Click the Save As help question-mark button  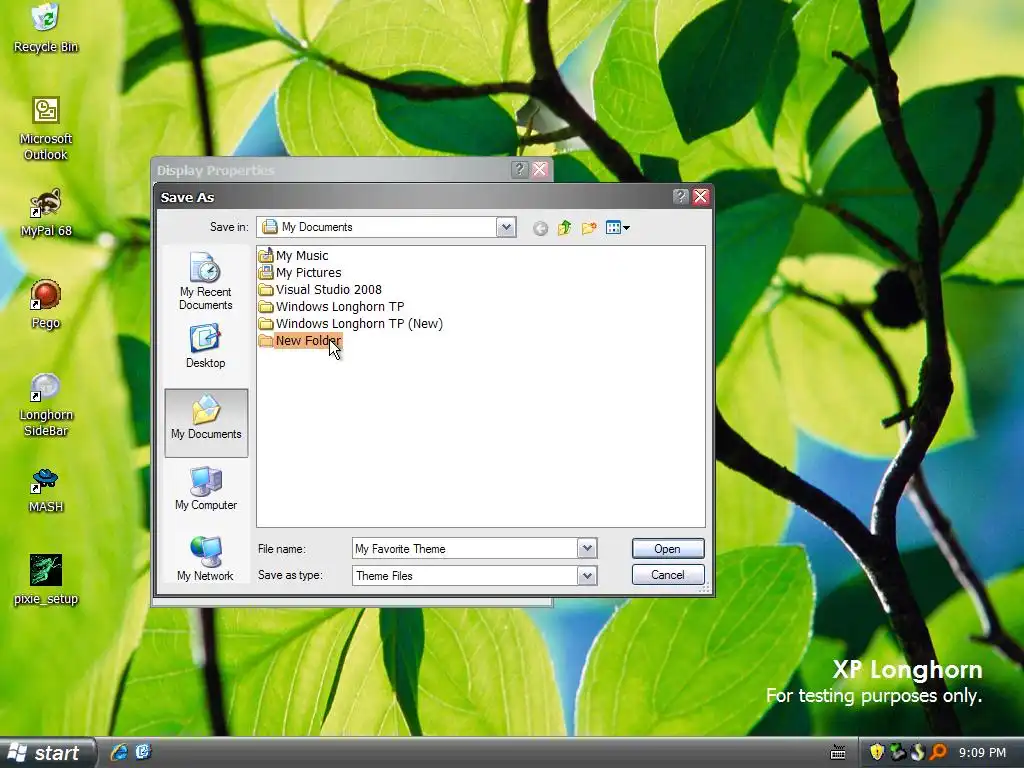pyautogui.click(x=680, y=197)
